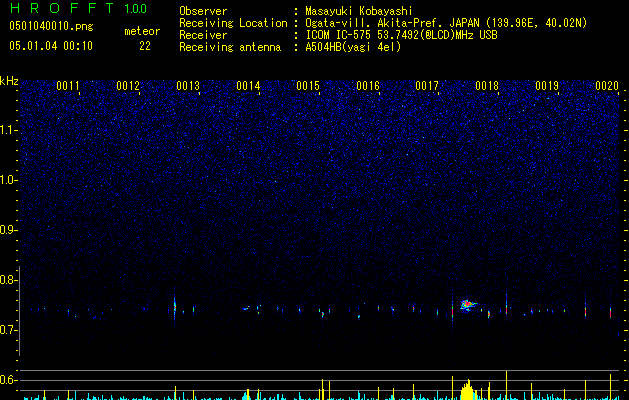The width and height of the screenshot is (629, 400).
Task: Click the Receiving antenna A504HB text
Action: click(x=290, y=47)
